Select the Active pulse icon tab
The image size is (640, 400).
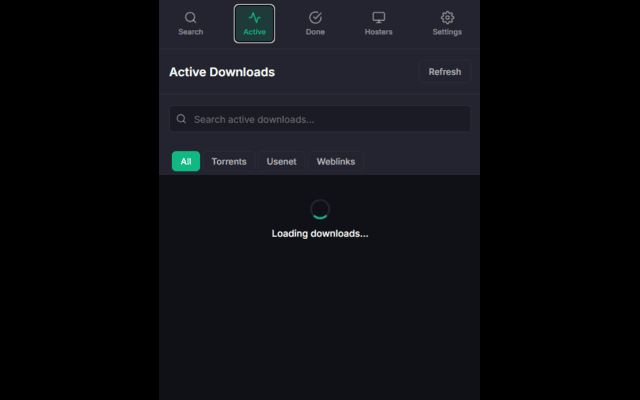(254, 24)
